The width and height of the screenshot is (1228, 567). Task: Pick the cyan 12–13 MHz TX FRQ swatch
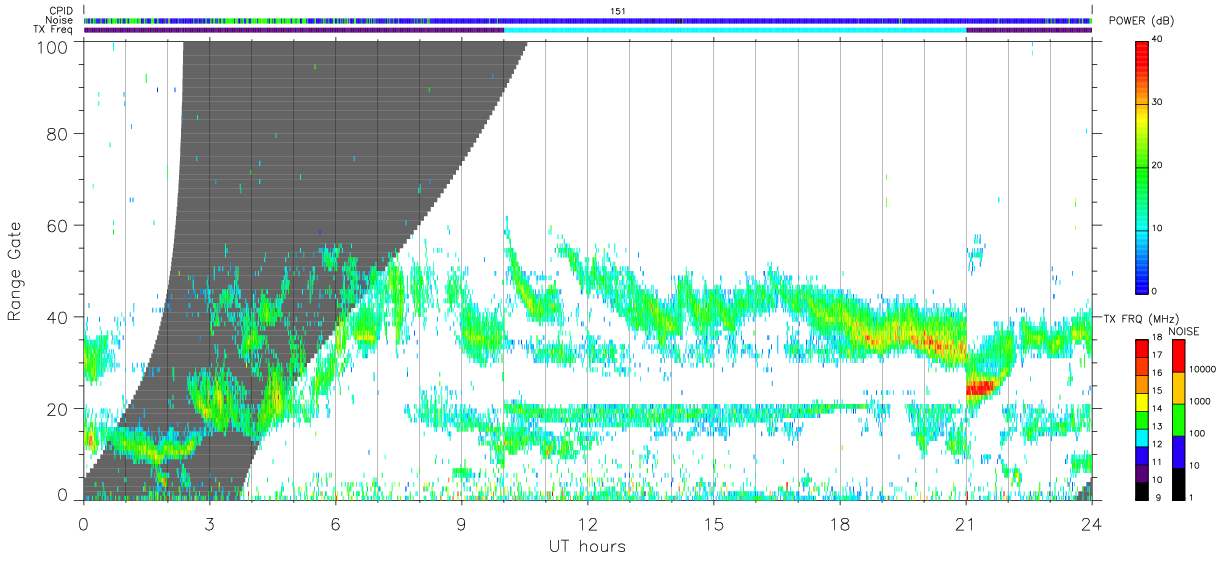pos(1143,437)
